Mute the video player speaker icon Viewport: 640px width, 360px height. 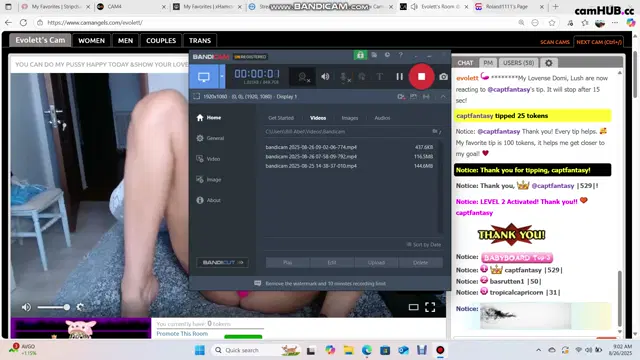26,307
